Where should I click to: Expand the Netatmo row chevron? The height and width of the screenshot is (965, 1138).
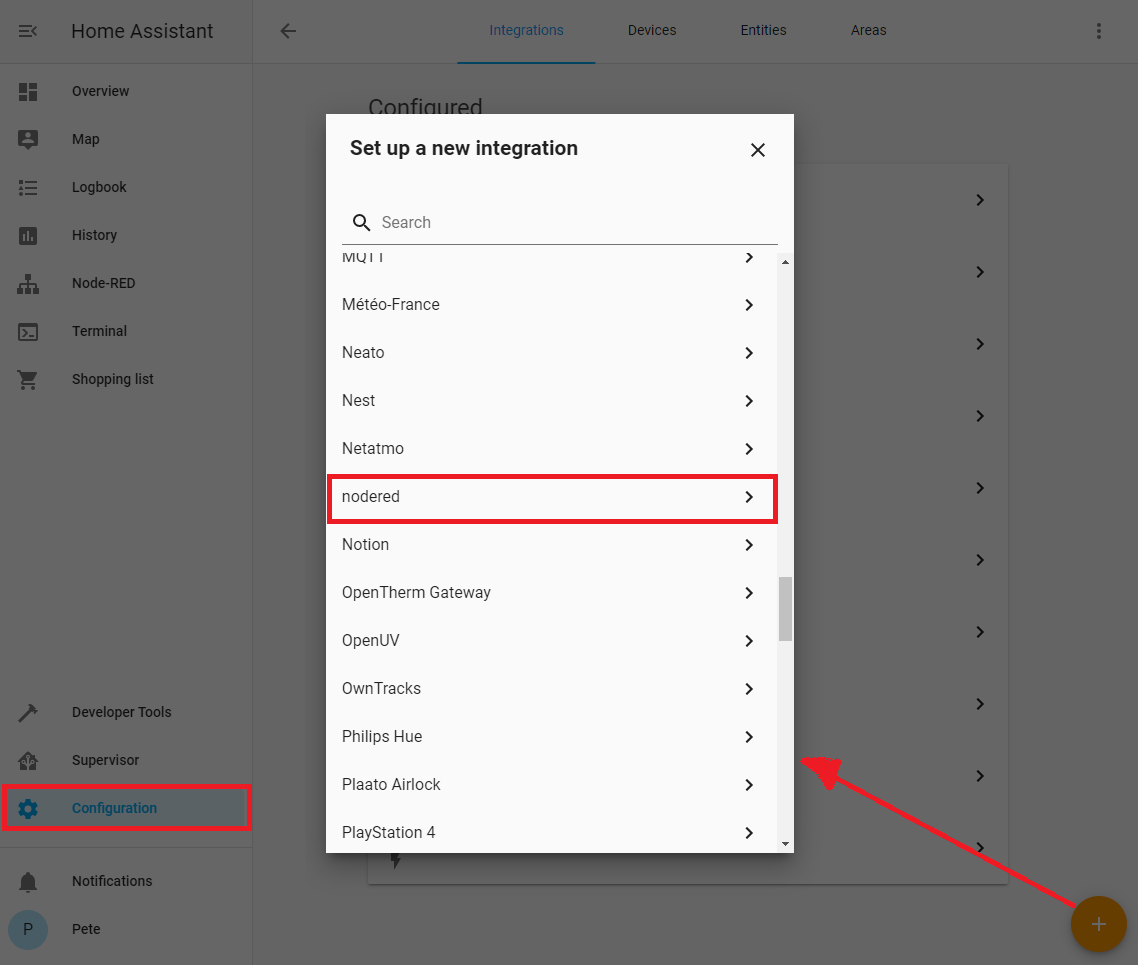tap(749, 449)
